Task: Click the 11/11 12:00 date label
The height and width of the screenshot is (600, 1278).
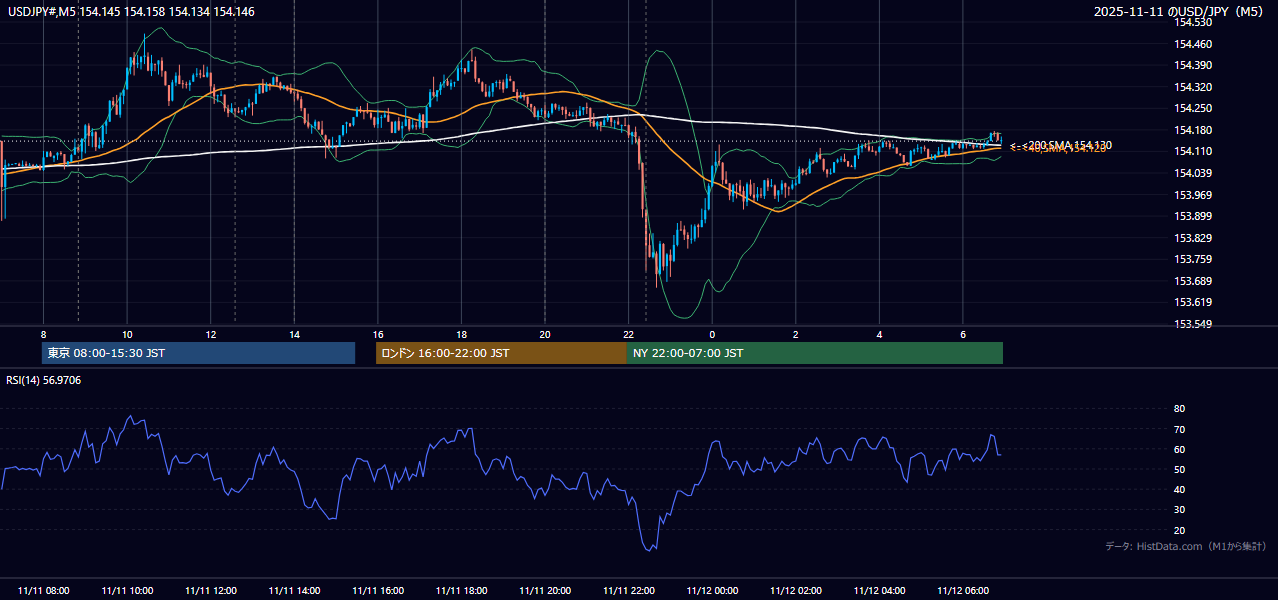Action: (211, 591)
